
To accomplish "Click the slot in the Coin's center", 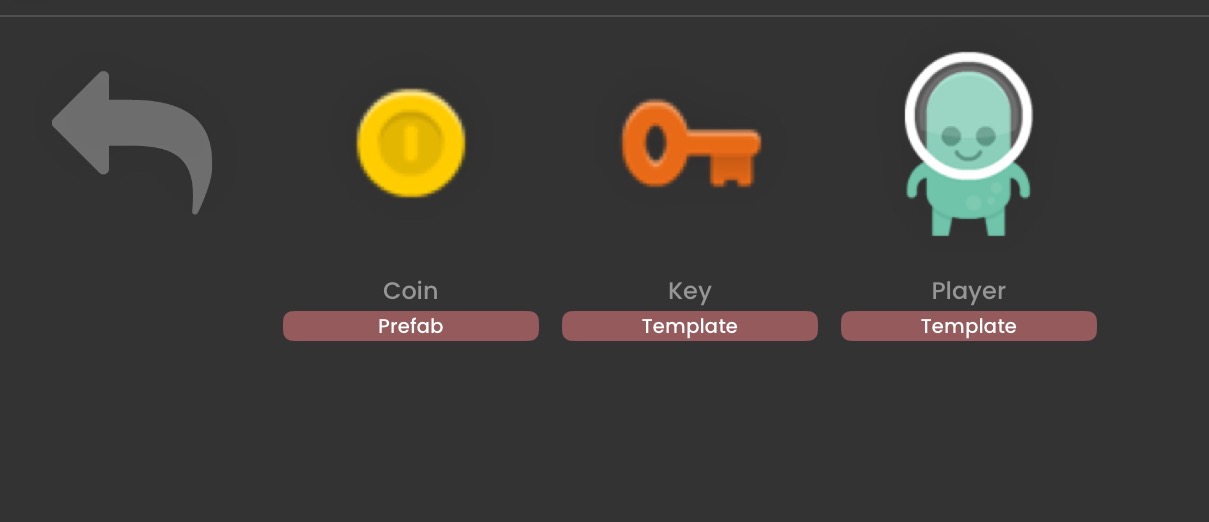I will 410,143.
